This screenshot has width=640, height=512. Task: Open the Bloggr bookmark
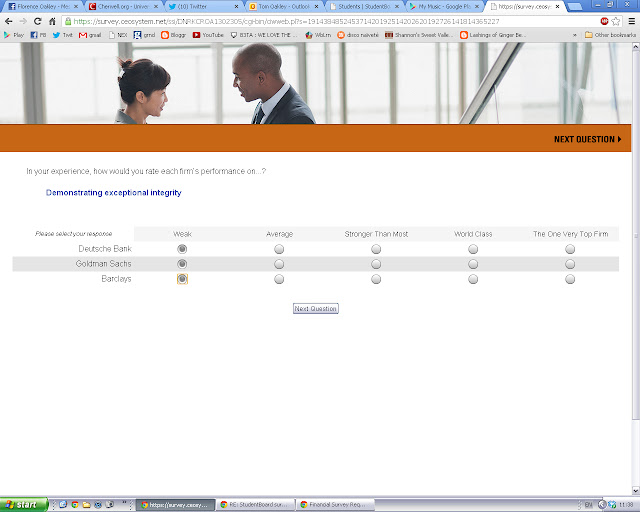click(173, 35)
